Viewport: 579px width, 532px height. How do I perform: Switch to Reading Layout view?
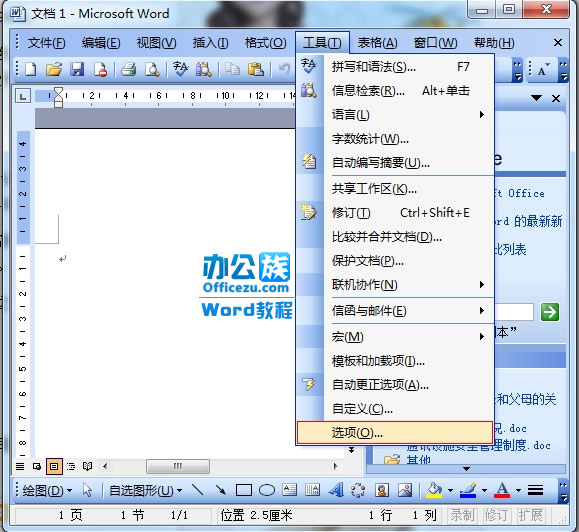pos(88,466)
